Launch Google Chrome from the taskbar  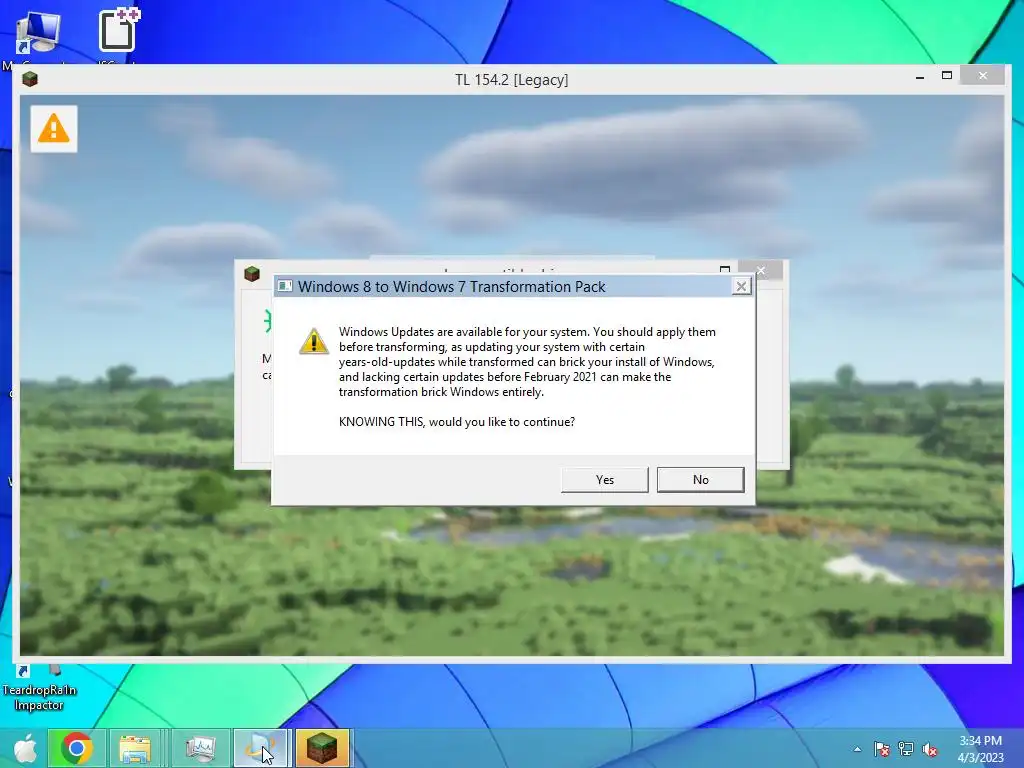(76, 748)
